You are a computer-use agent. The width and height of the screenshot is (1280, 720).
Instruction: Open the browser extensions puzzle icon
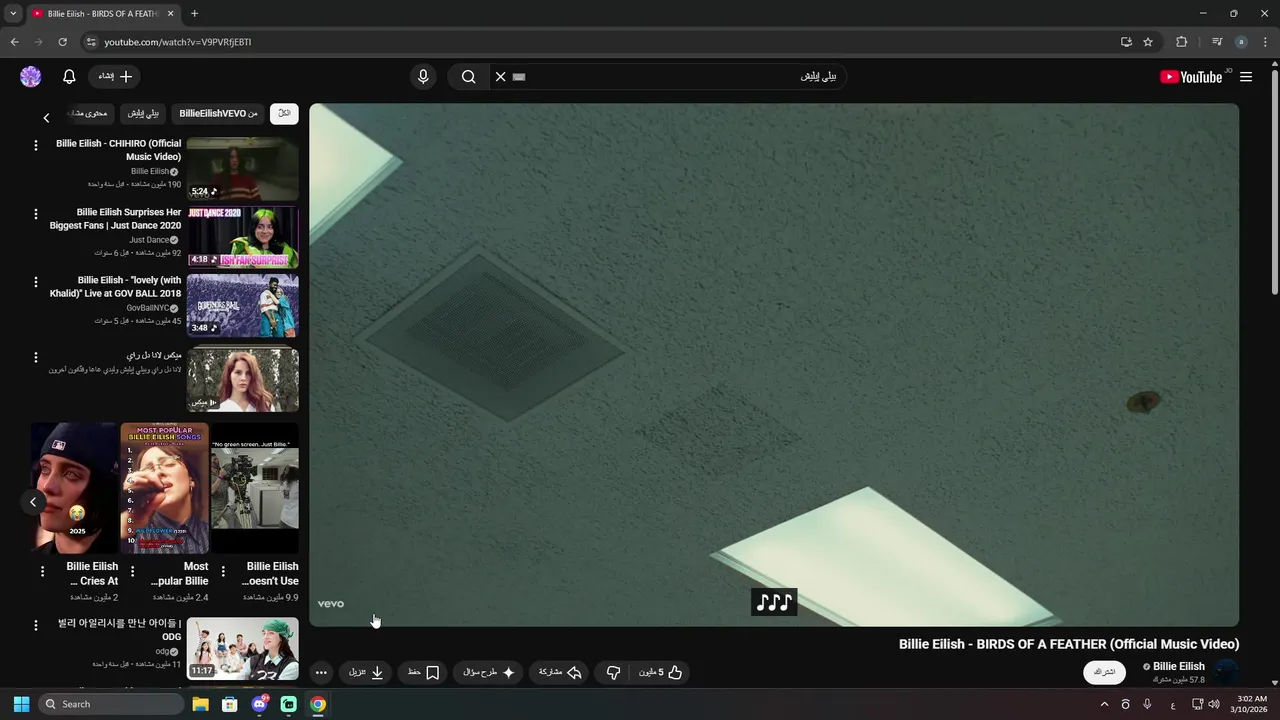(x=1181, y=42)
